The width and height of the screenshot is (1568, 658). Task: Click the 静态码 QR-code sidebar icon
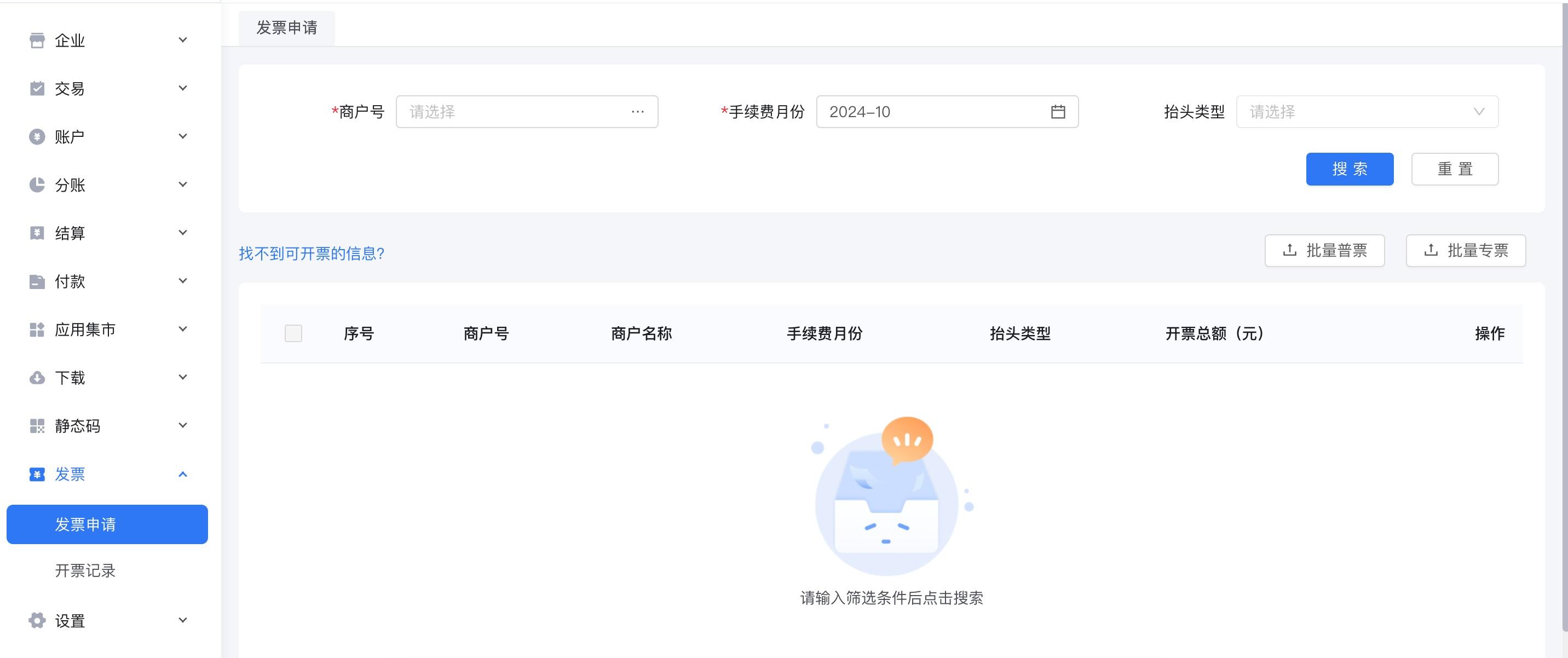coord(37,426)
